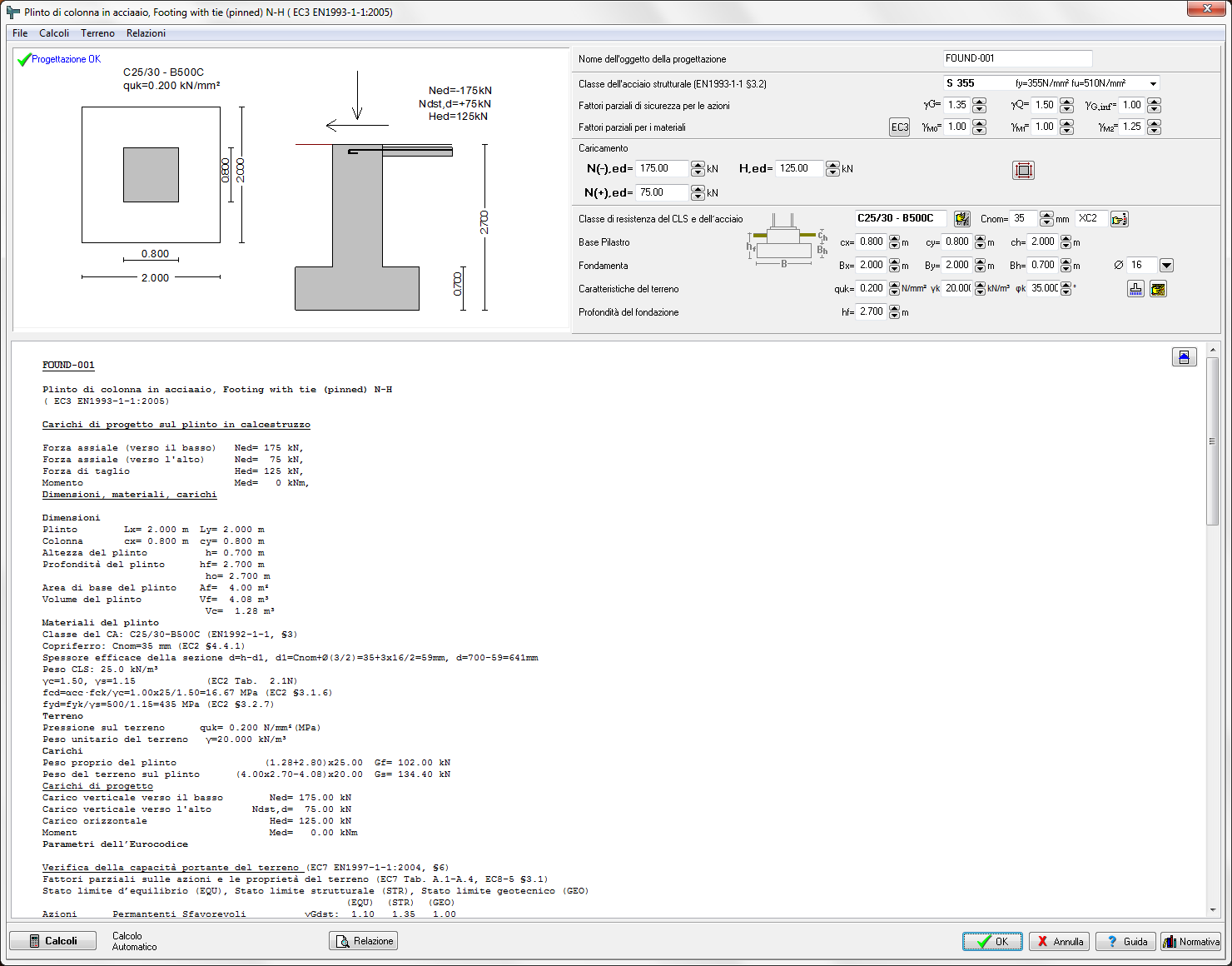Click the application icon in the title bar
Viewport: 1232px width, 966px height.
tap(12, 12)
